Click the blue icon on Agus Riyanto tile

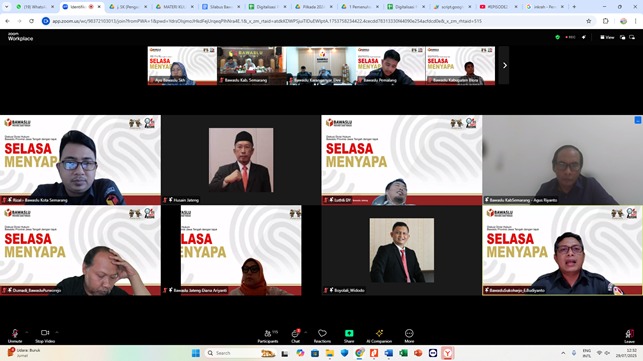[x=638, y=120]
